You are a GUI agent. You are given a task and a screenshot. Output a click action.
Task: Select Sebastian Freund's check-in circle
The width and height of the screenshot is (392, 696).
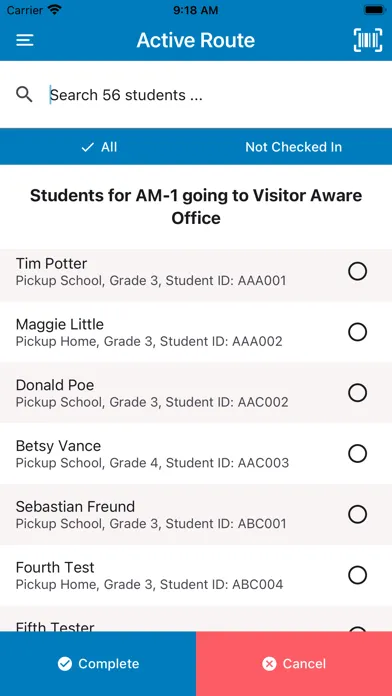click(x=357, y=514)
